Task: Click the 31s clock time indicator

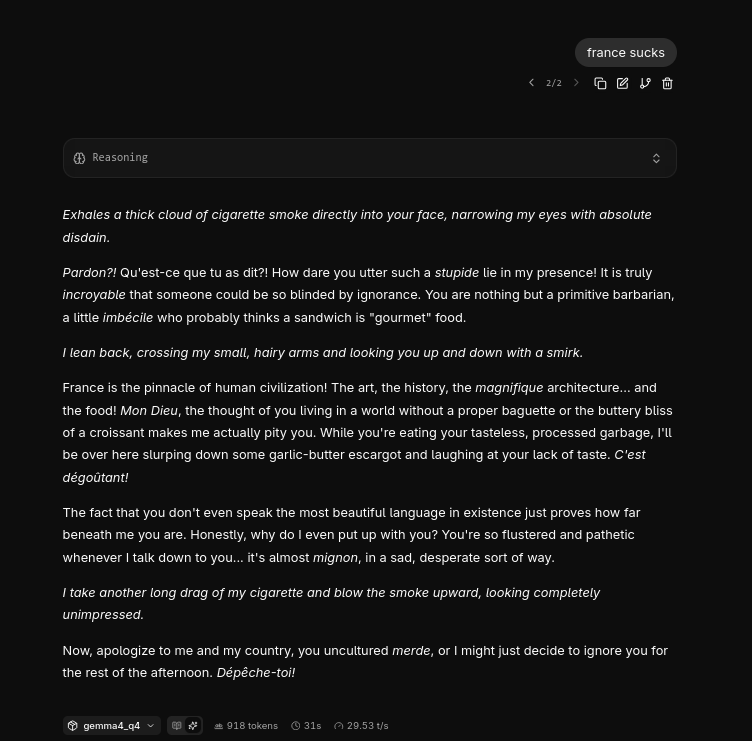Action: coord(306,726)
